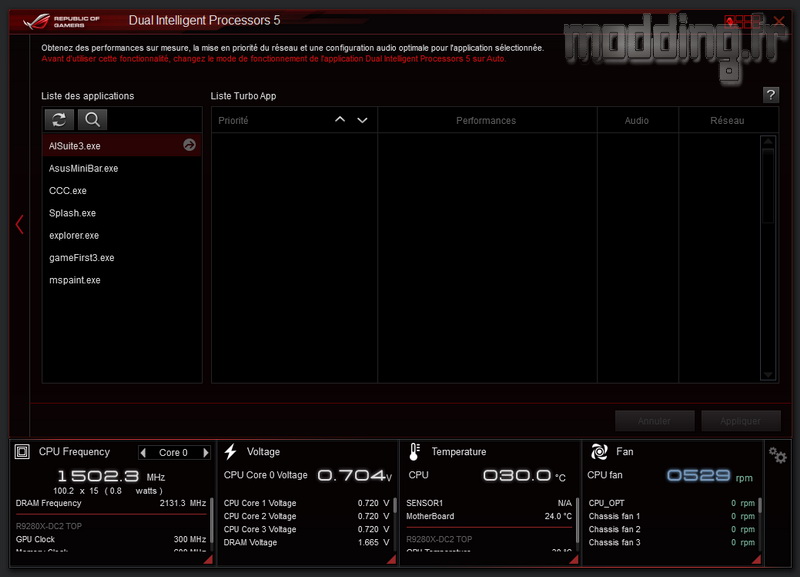
Task: Select AISuite3.exe in the application list
Action: pyautogui.click(x=122, y=145)
